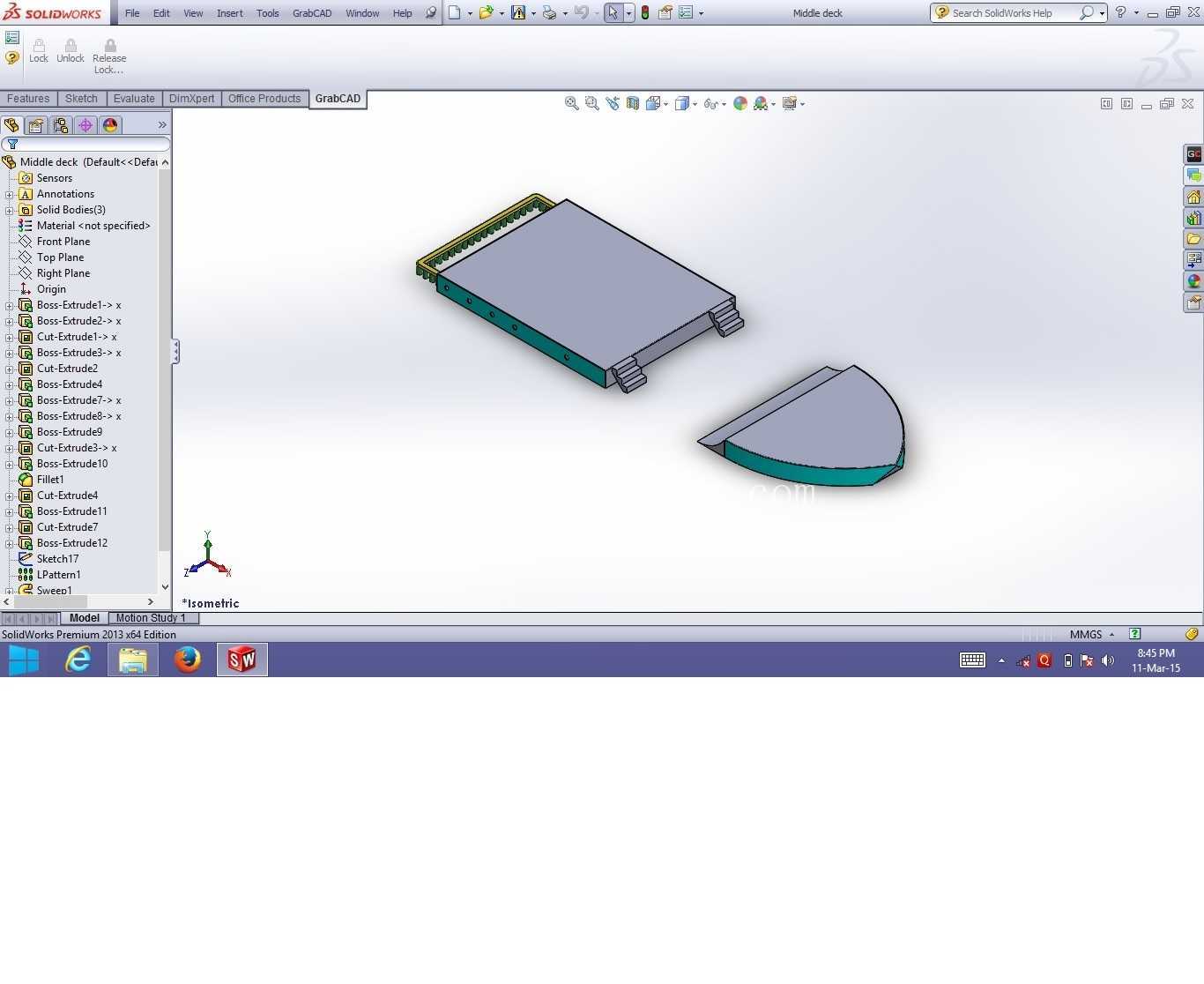Open the File Explorer task pane folder tab
The image size is (1204, 984).
point(1193,239)
